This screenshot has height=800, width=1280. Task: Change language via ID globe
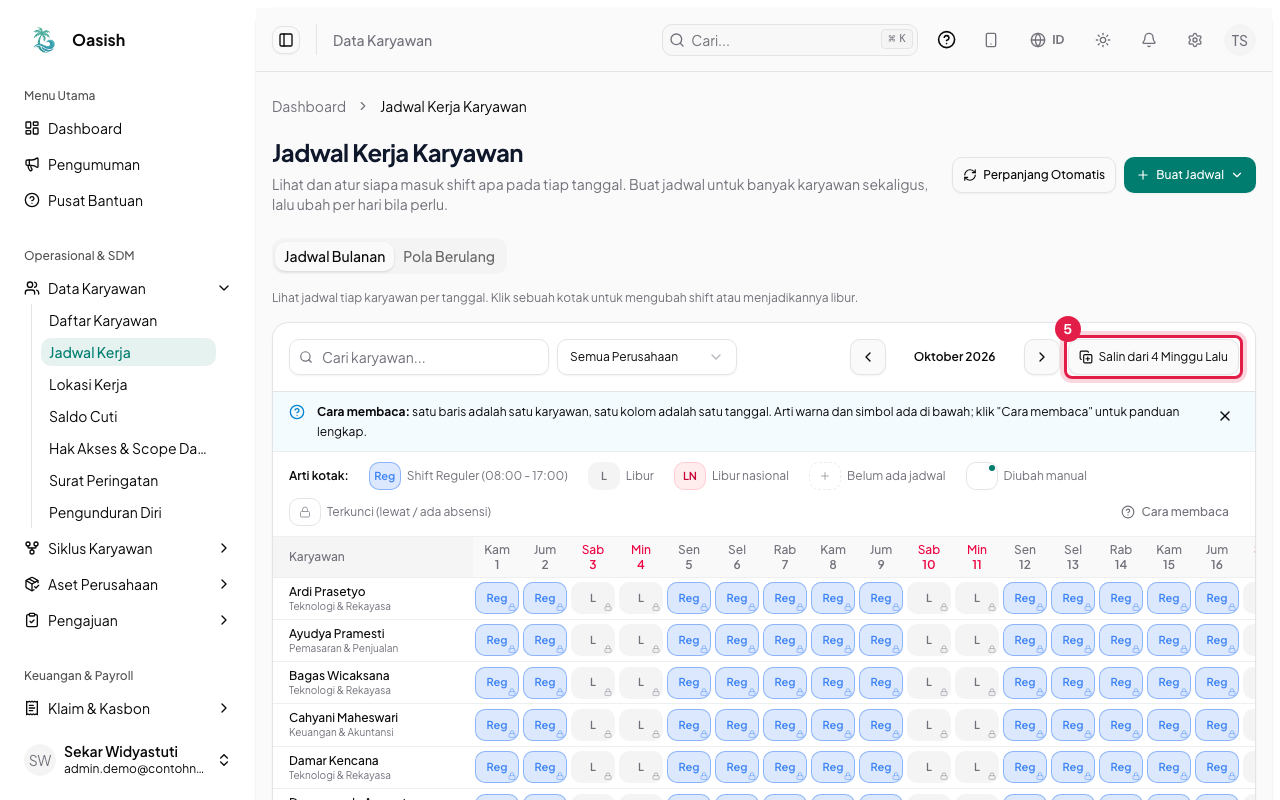pos(1047,40)
